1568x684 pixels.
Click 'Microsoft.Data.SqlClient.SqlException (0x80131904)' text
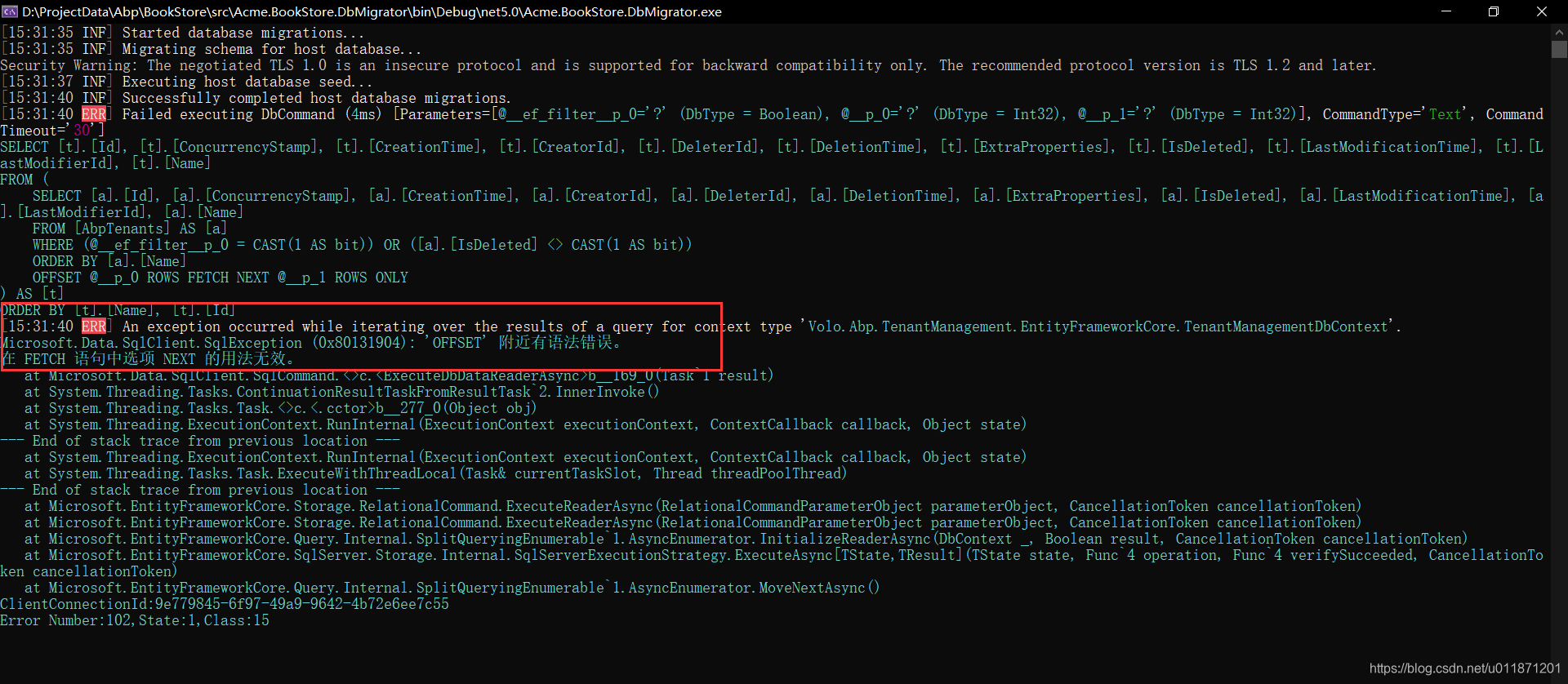203,343
